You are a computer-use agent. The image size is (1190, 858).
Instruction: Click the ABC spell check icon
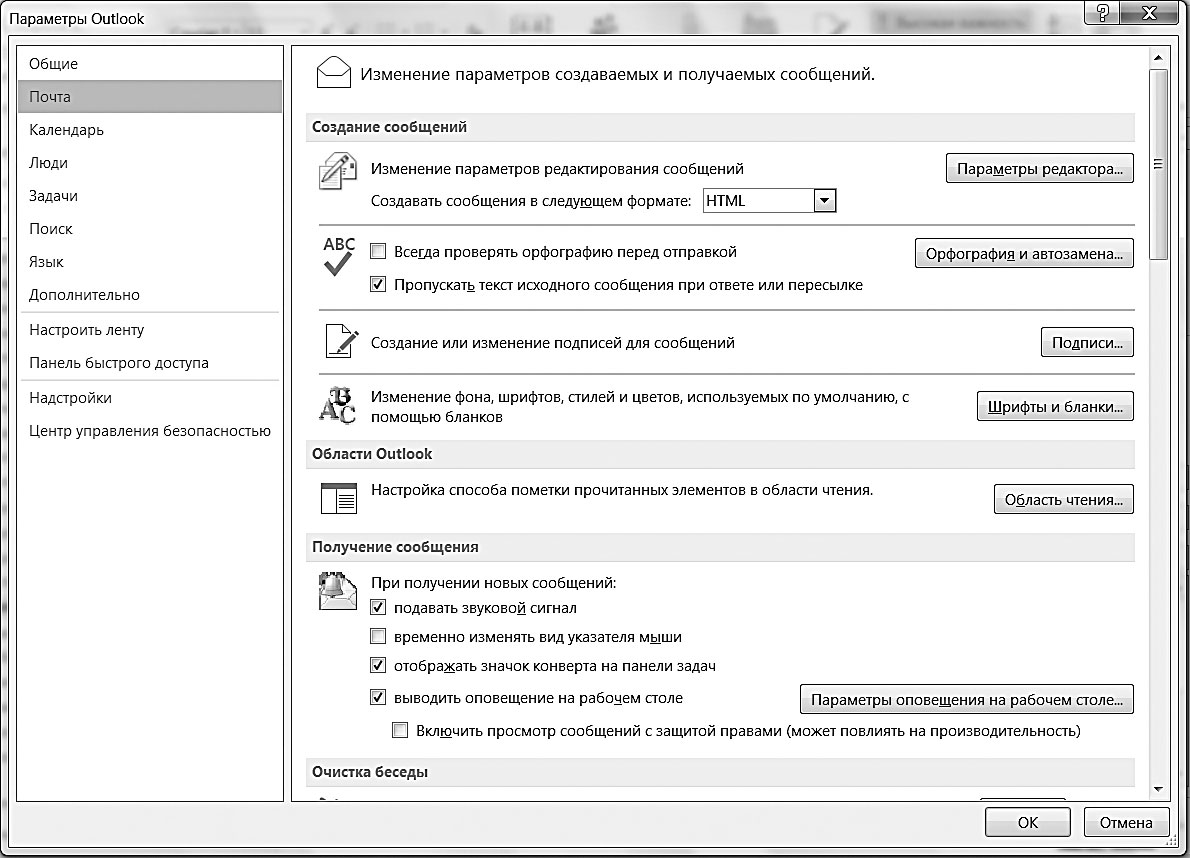tap(338, 256)
